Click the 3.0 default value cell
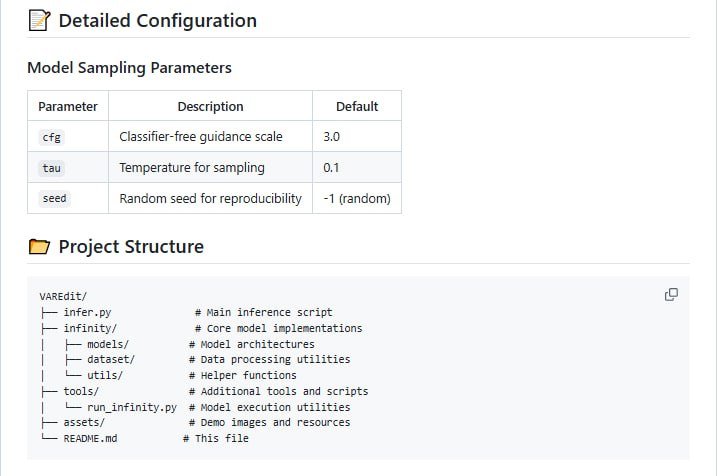718x476 pixels. (333, 137)
